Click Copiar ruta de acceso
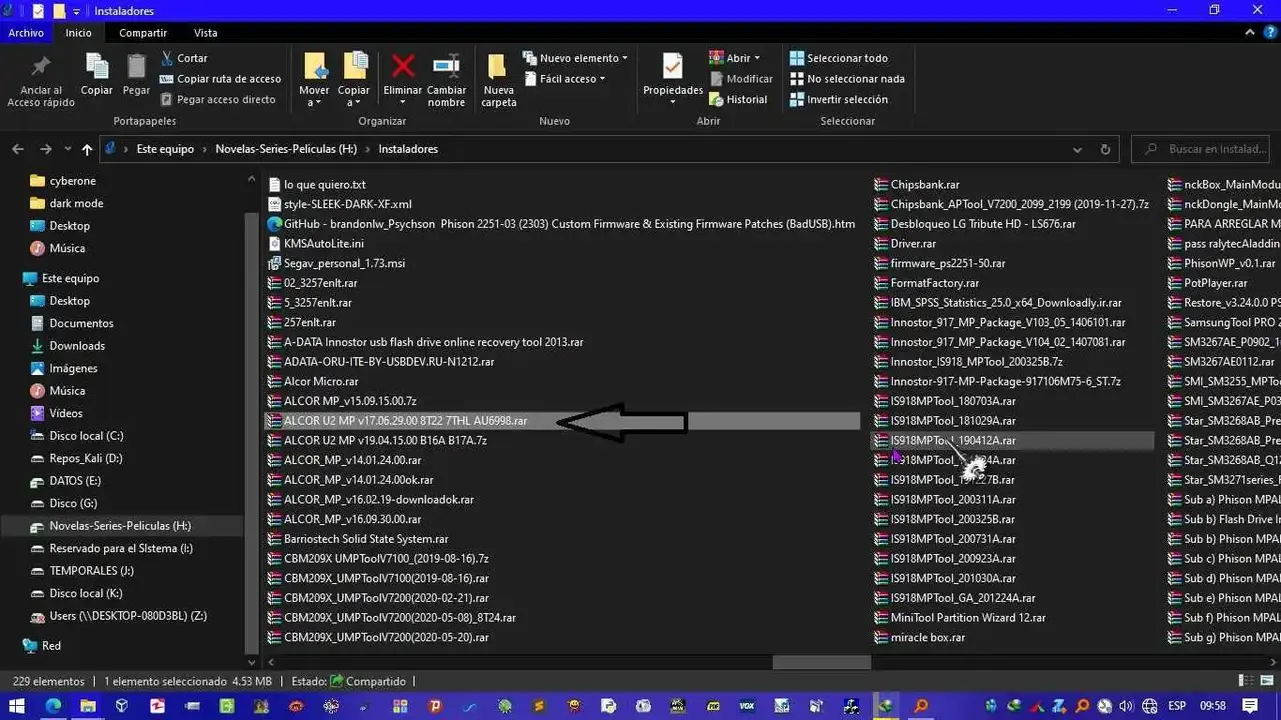 [x=220, y=79]
